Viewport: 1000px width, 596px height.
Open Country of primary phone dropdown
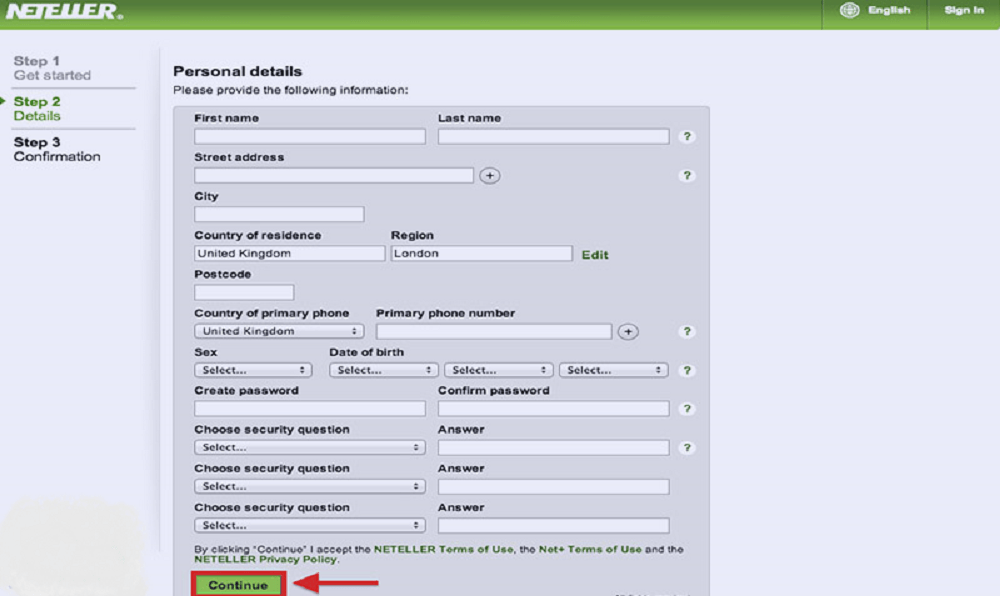pos(279,331)
